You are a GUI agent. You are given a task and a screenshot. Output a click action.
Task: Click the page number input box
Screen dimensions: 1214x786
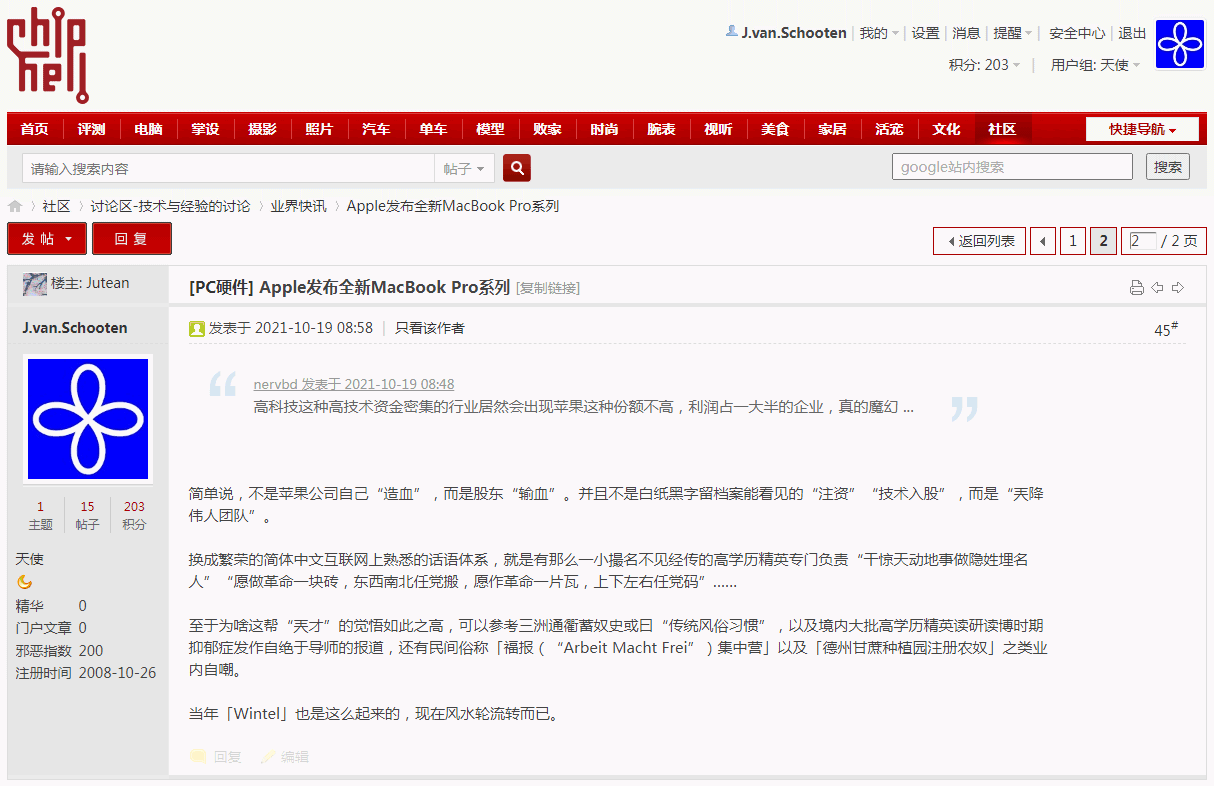(x=1142, y=241)
